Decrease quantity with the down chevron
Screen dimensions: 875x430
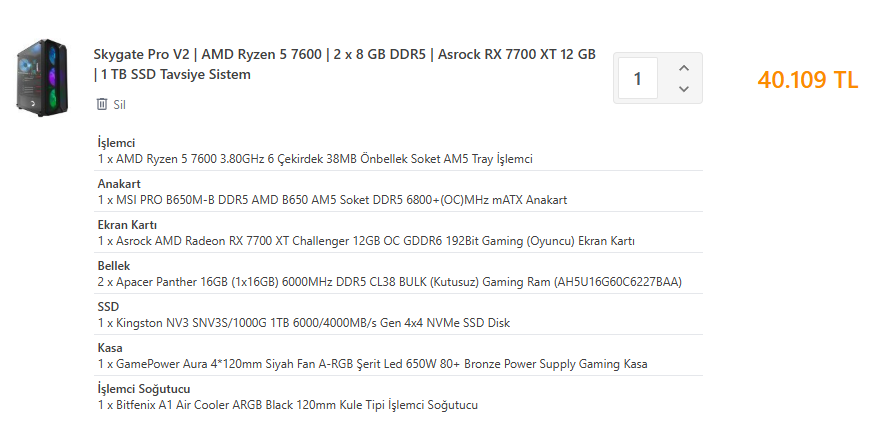pos(684,89)
